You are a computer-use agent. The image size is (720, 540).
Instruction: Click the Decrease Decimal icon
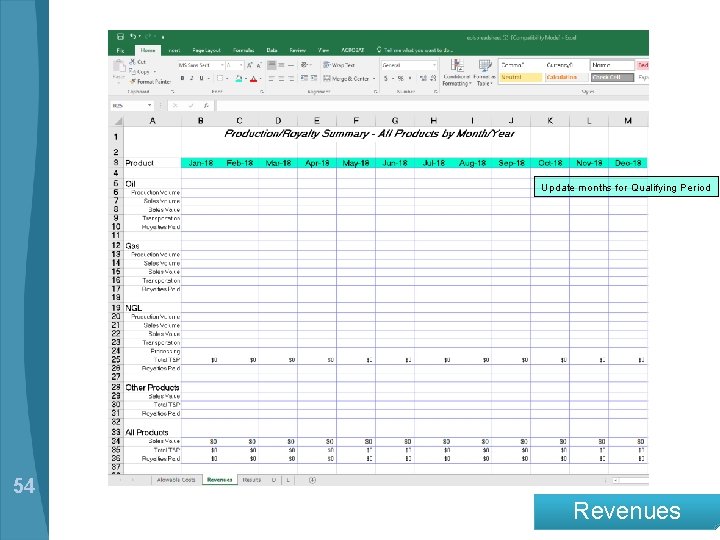(x=433, y=79)
